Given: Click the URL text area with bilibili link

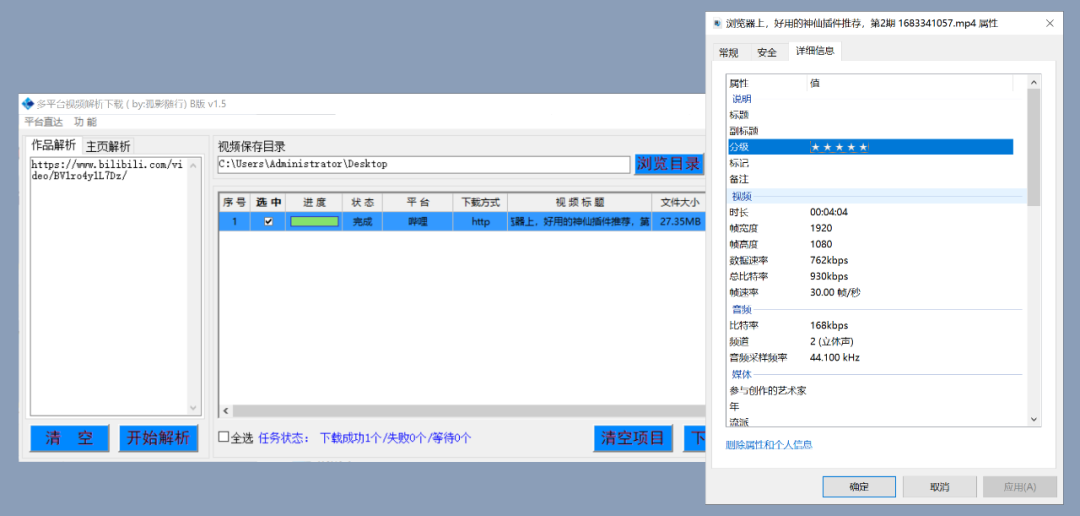Looking at the screenshot, I should pyautogui.click(x=107, y=286).
